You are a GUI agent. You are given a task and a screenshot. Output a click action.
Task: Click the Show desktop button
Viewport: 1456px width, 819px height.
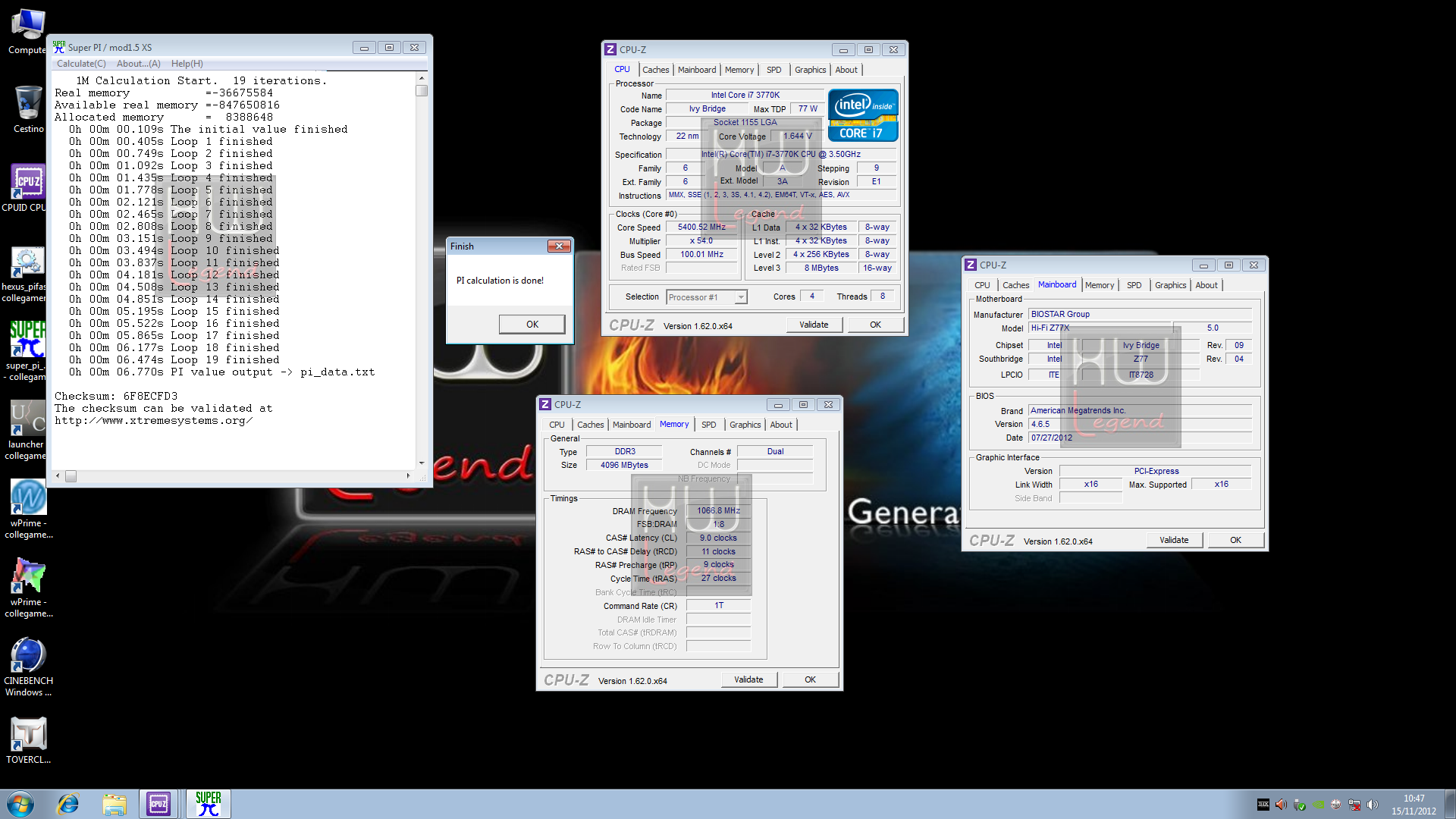tap(1450, 804)
